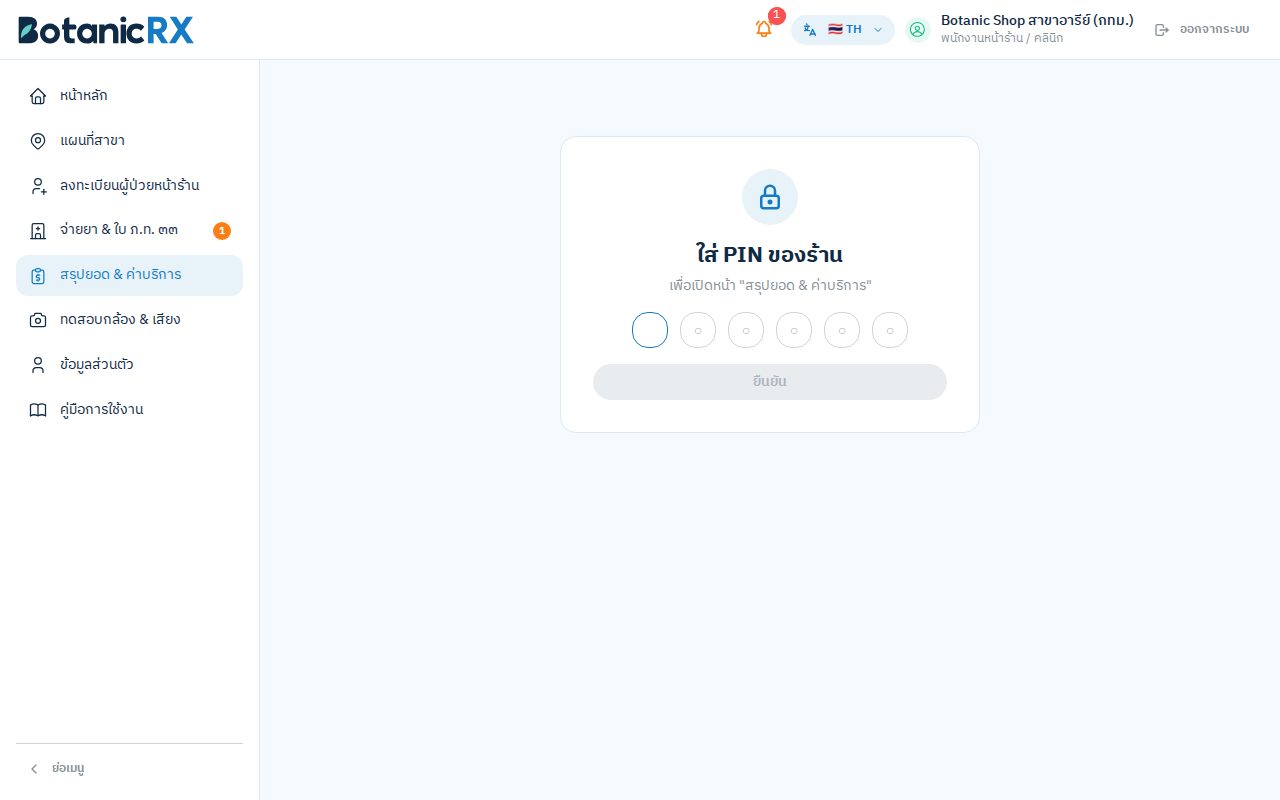
Task: Focus the fifth PIN digit box
Action: point(842,330)
